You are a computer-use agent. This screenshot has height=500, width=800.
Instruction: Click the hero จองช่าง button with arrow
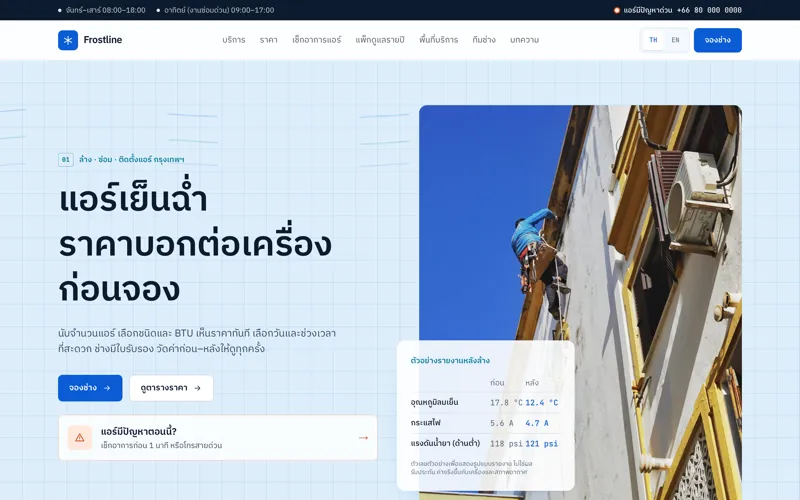pos(90,388)
